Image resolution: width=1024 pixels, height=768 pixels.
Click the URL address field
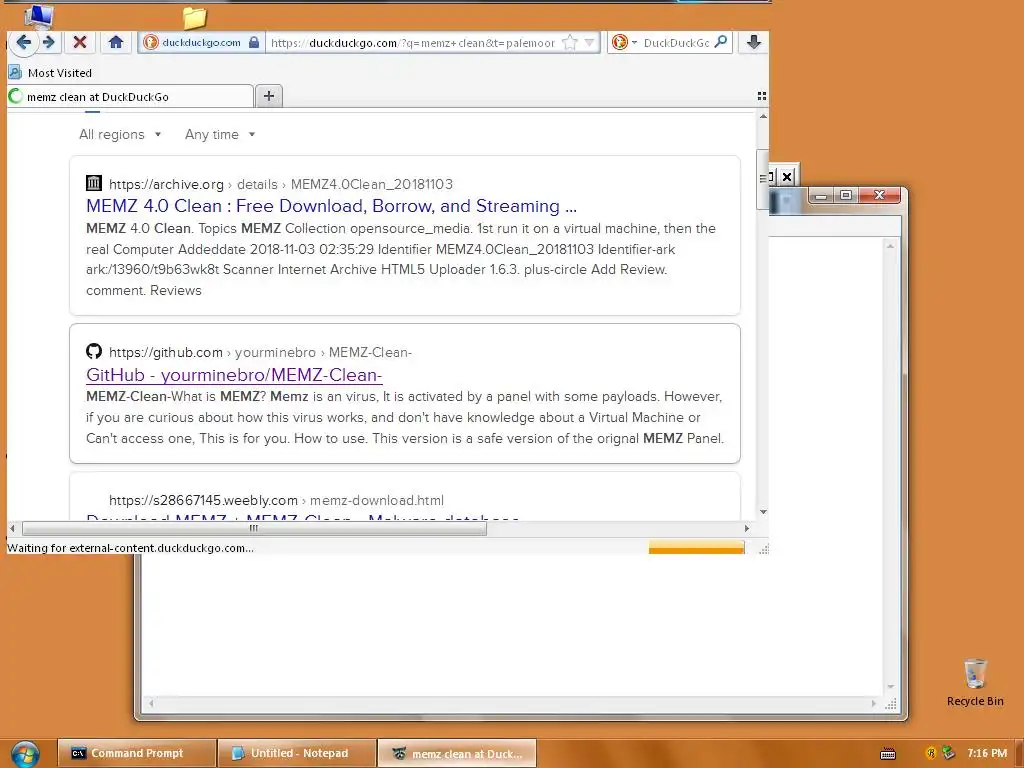tap(413, 43)
